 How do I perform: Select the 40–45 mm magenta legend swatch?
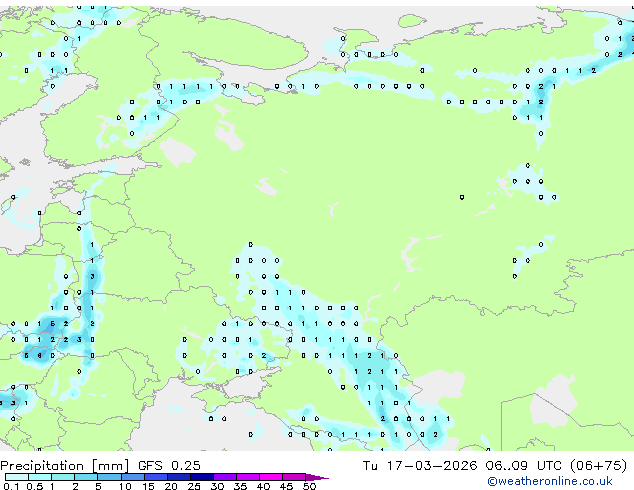[x=271, y=477]
